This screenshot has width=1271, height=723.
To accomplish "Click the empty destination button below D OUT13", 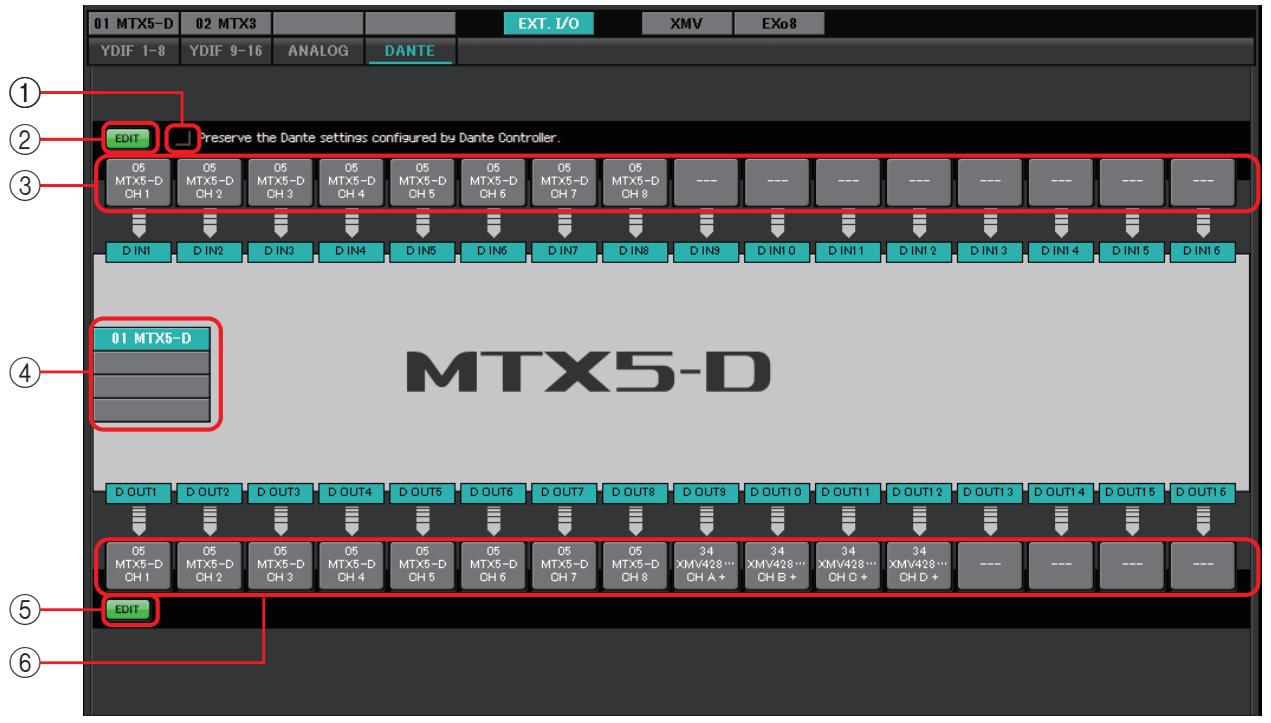I will click(991, 566).
